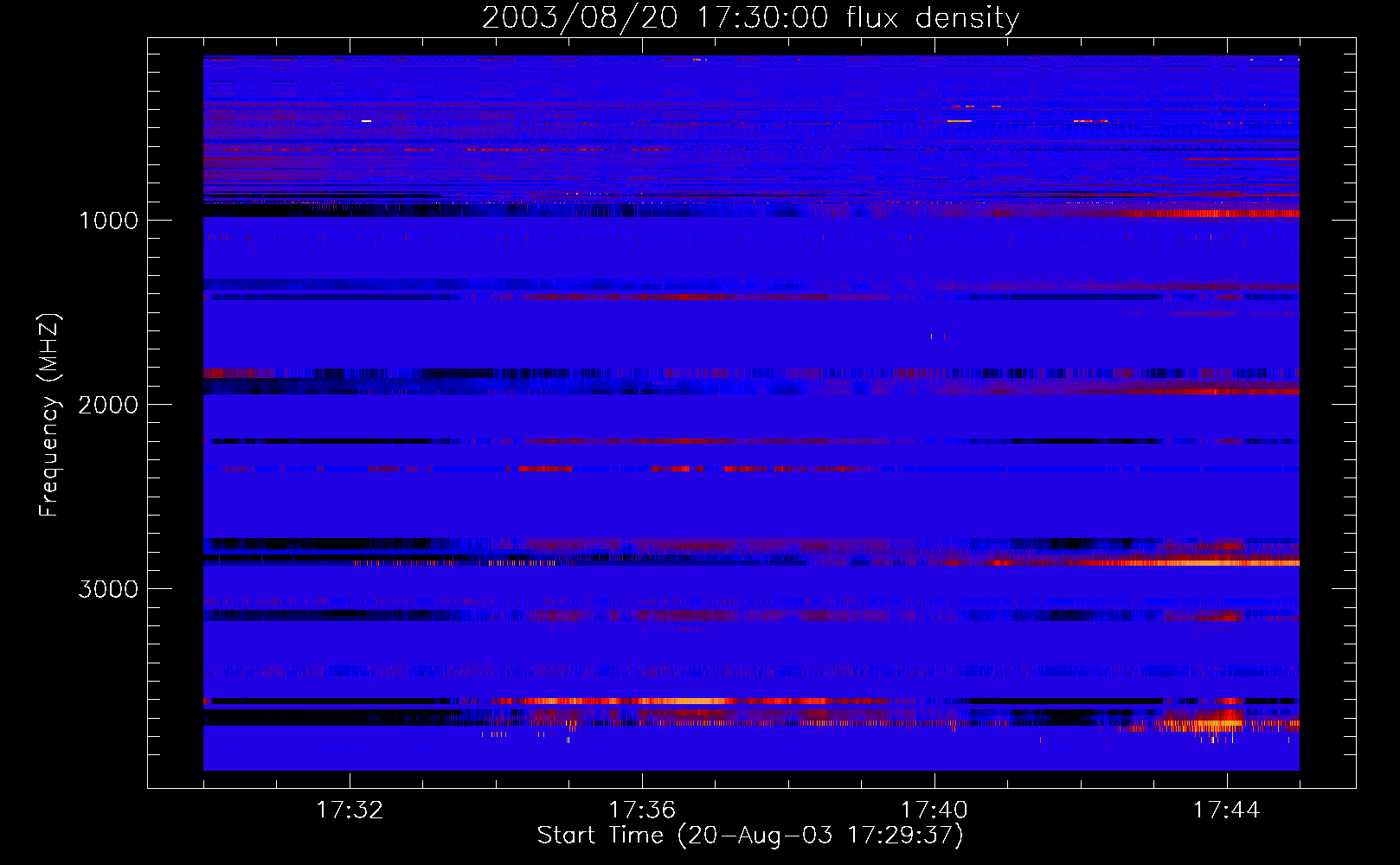Click the "17:36" time tick label
This screenshot has height=865, width=1400.
click(x=642, y=811)
